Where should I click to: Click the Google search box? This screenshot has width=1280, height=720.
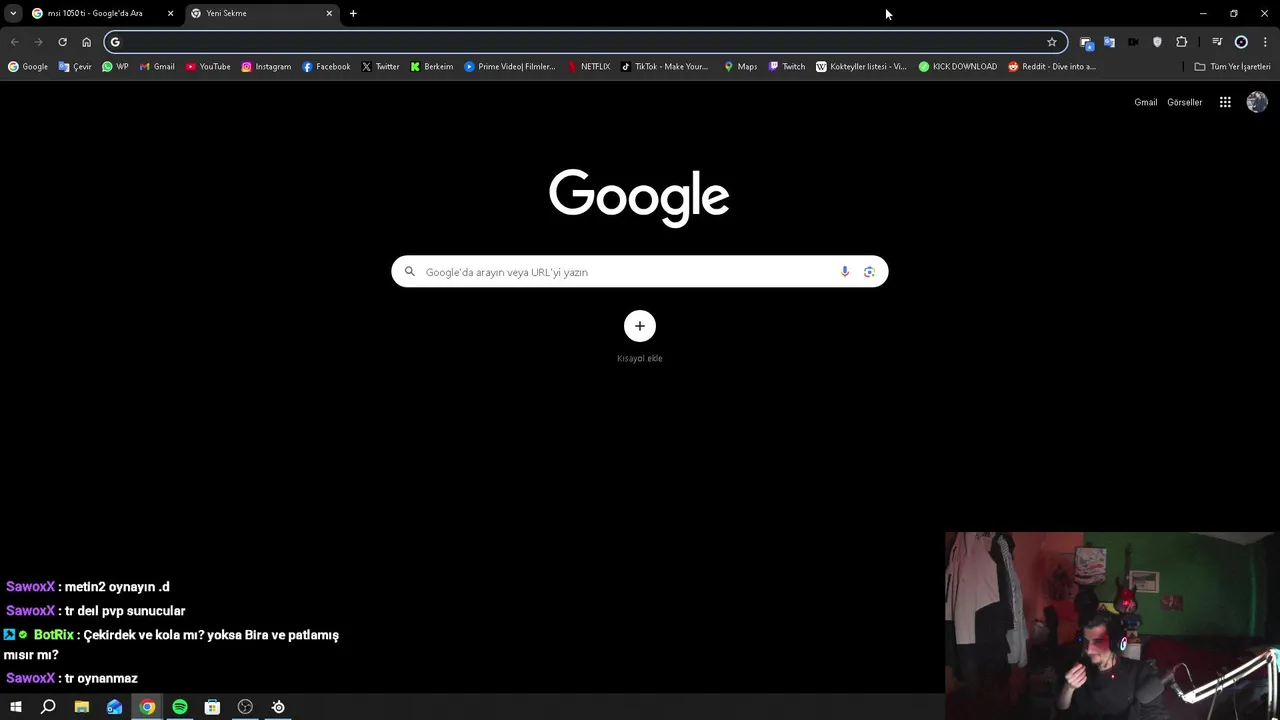(x=640, y=272)
